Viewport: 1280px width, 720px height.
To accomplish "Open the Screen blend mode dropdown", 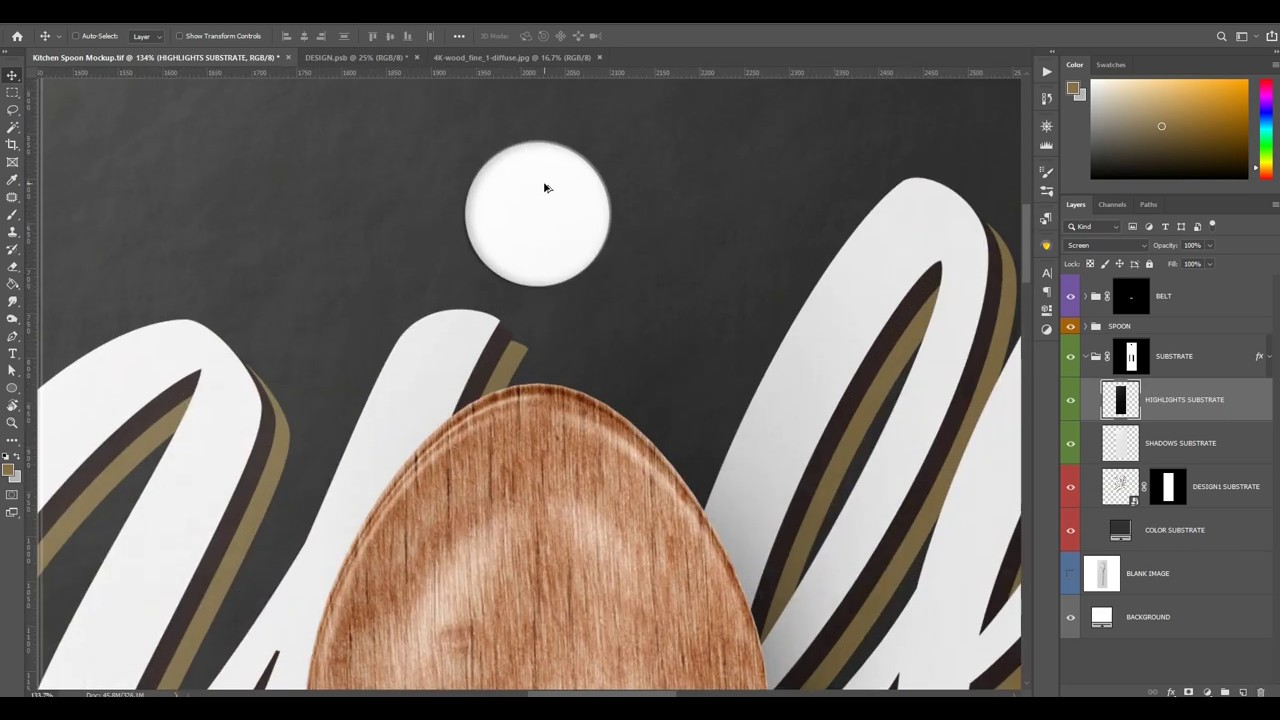I will click(1107, 245).
